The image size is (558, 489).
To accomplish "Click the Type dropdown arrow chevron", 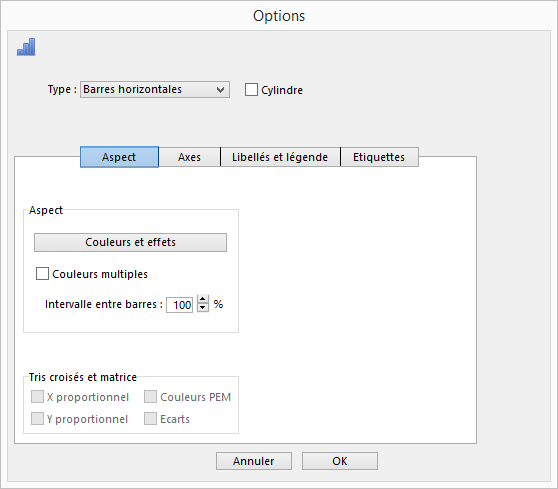I will 221,90.
